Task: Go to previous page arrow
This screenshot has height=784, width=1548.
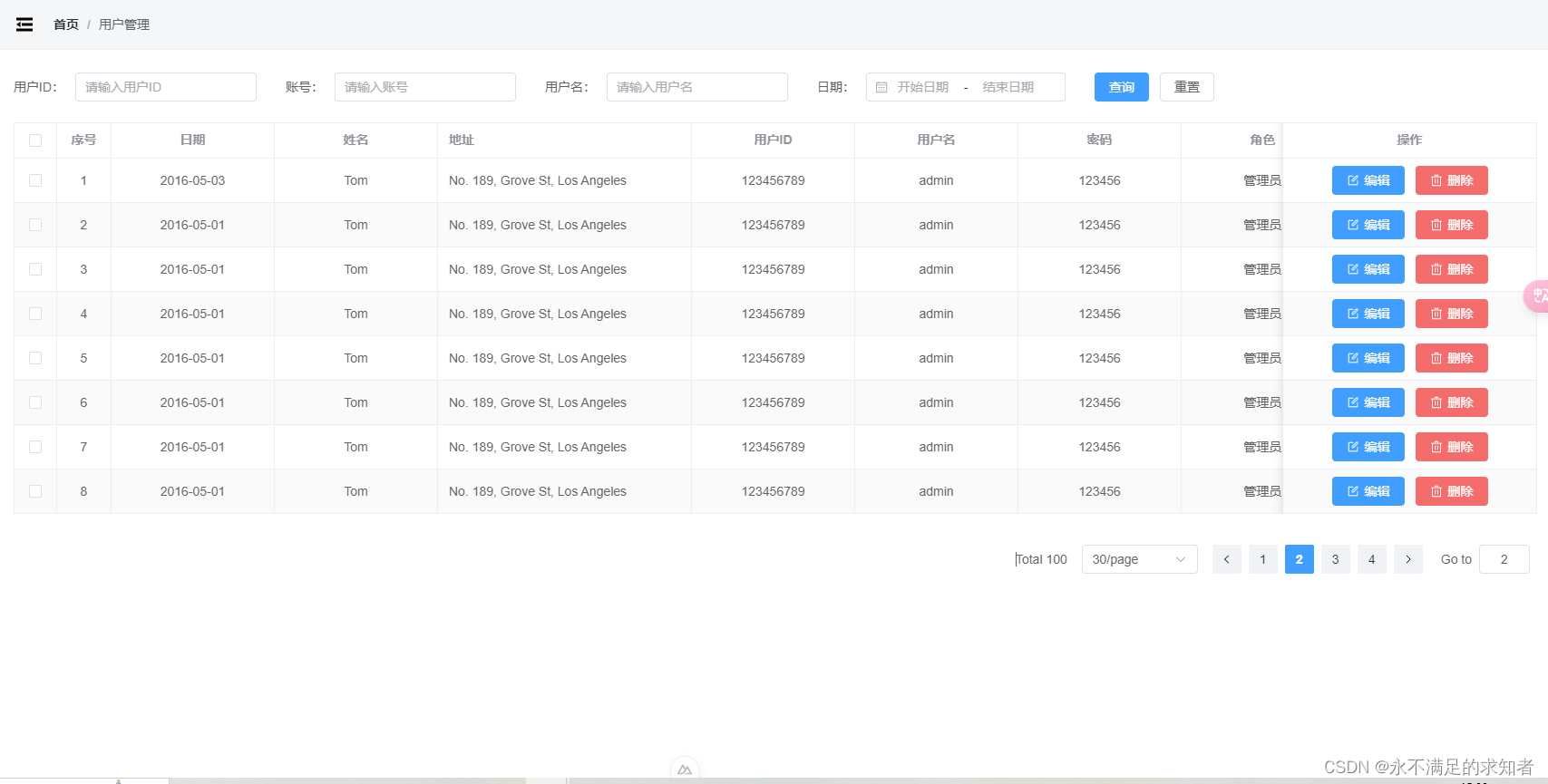Action: pyautogui.click(x=1226, y=559)
